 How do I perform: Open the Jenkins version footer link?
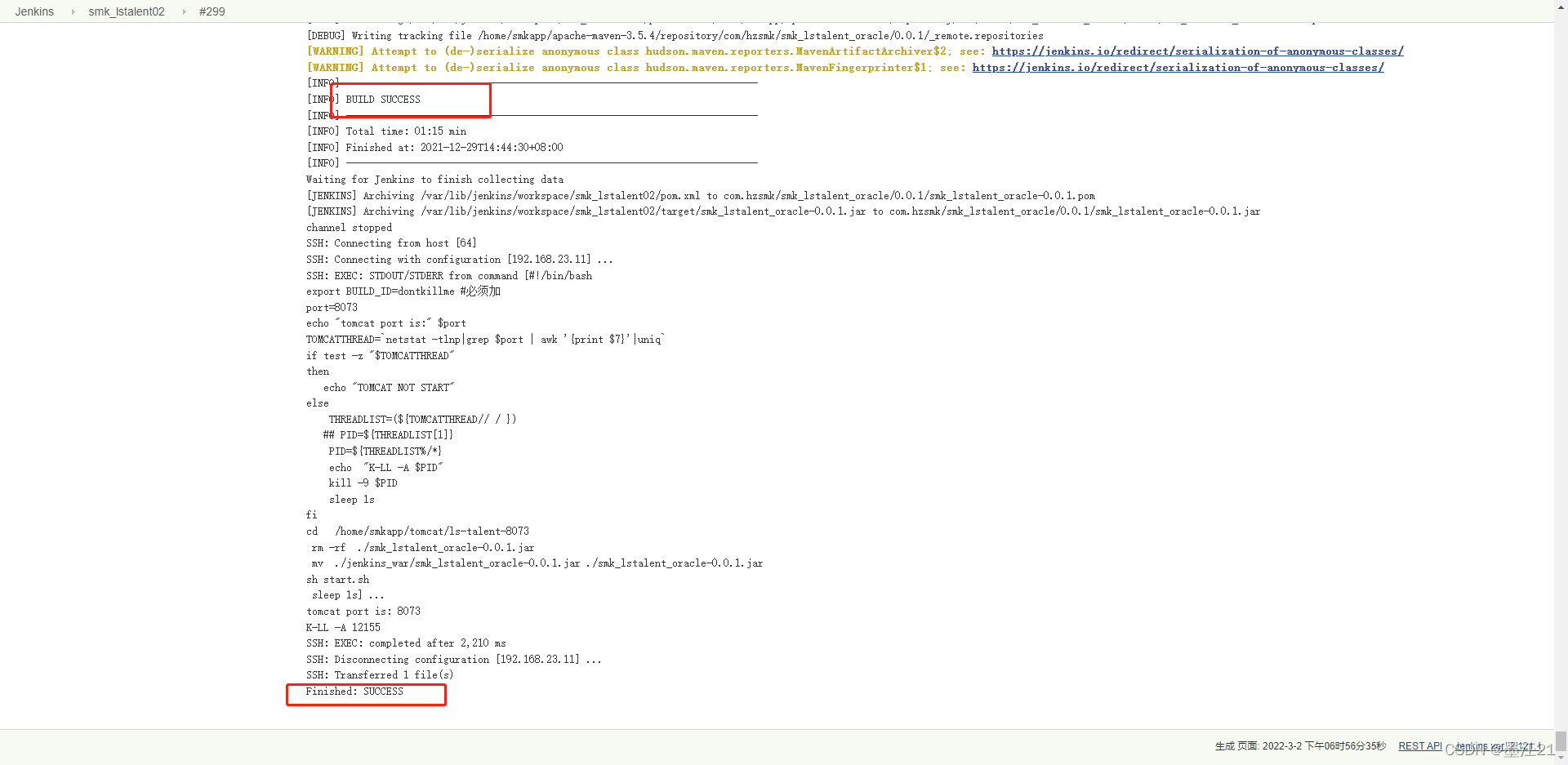click(x=1499, y=746)
